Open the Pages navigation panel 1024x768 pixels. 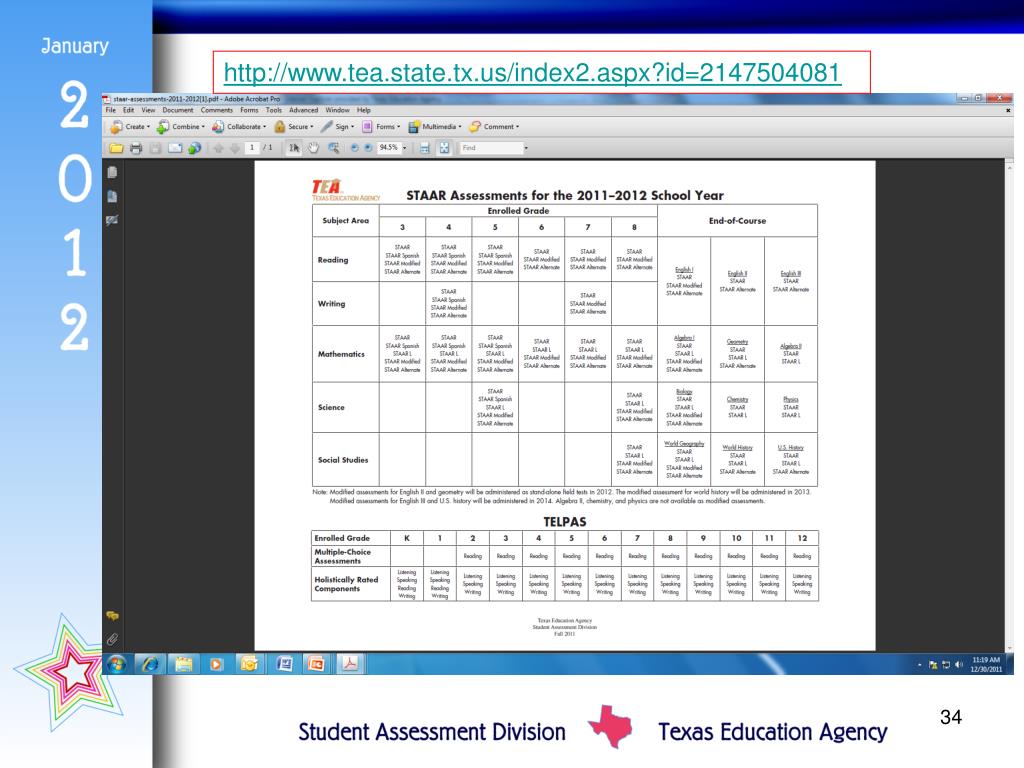[112, 172]
